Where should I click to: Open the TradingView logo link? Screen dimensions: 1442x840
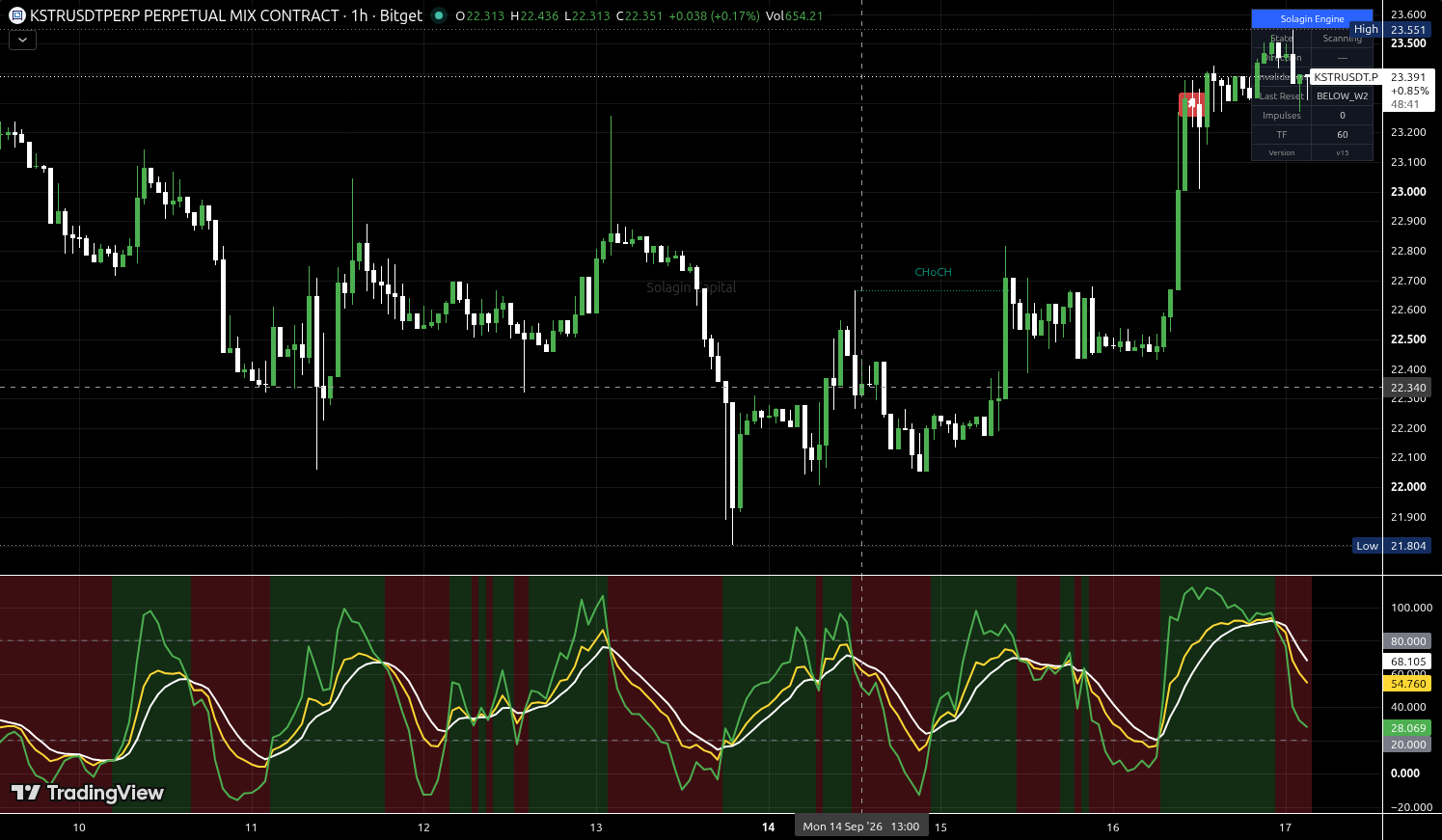tap(88, 793)
